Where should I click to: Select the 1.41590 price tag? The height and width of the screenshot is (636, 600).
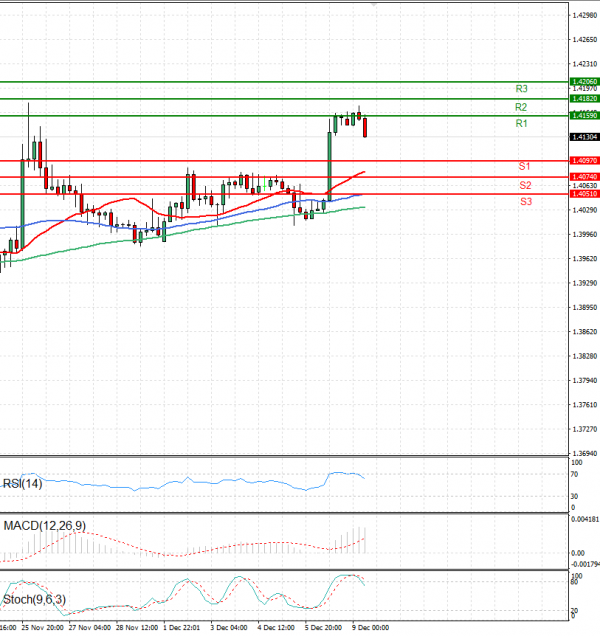click(x=585, y=116)
